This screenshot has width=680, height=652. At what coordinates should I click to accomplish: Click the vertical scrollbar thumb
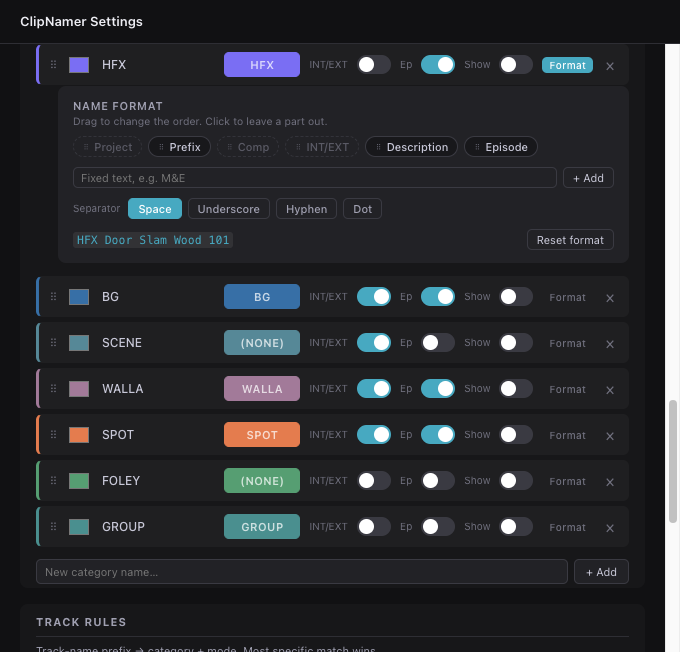click(x=673, y=462)
